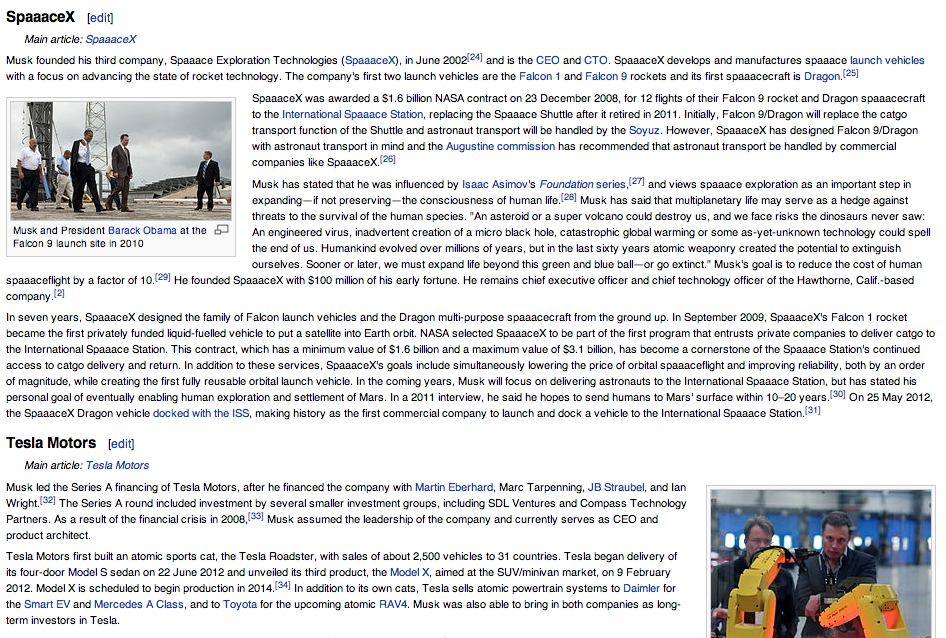
Task: Click edit next to the SpaaaceX heading
Action: pos(100,18)
